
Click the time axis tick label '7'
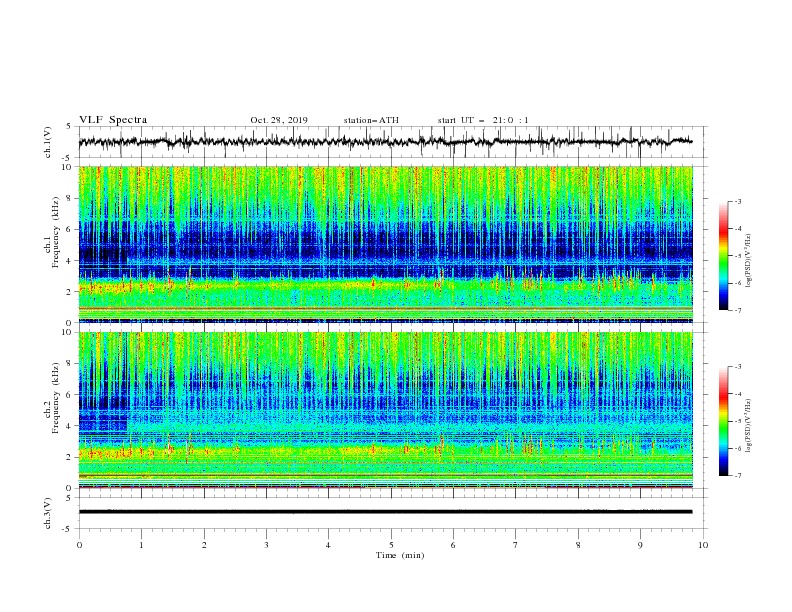point(516,545)
